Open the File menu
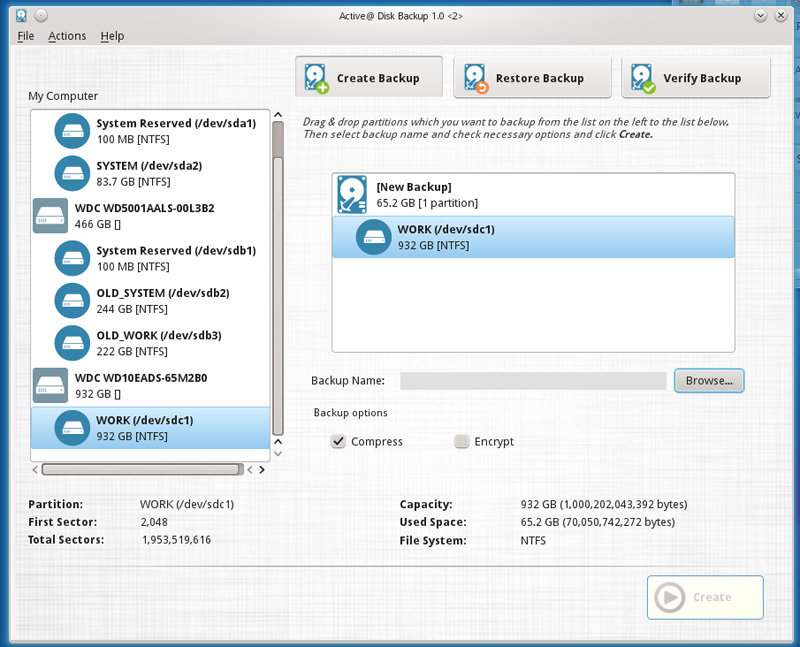 tap(26, 36)
